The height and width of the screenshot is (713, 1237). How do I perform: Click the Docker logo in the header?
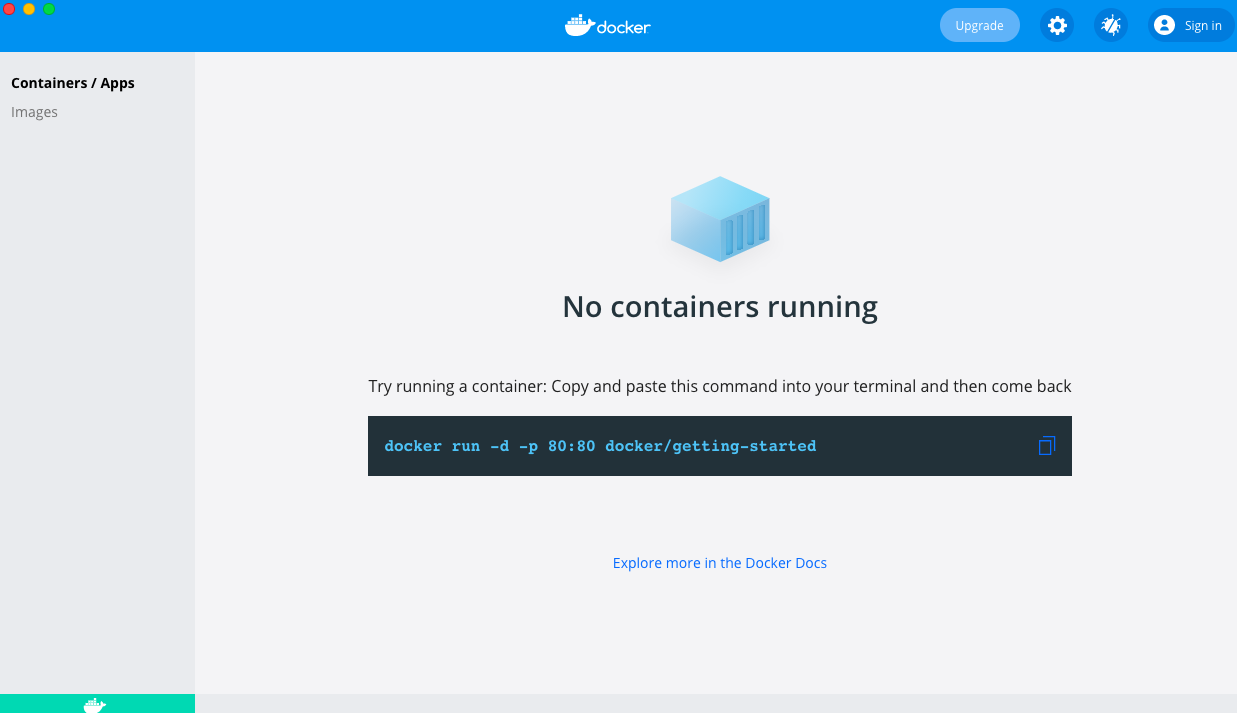coord(608,26)
